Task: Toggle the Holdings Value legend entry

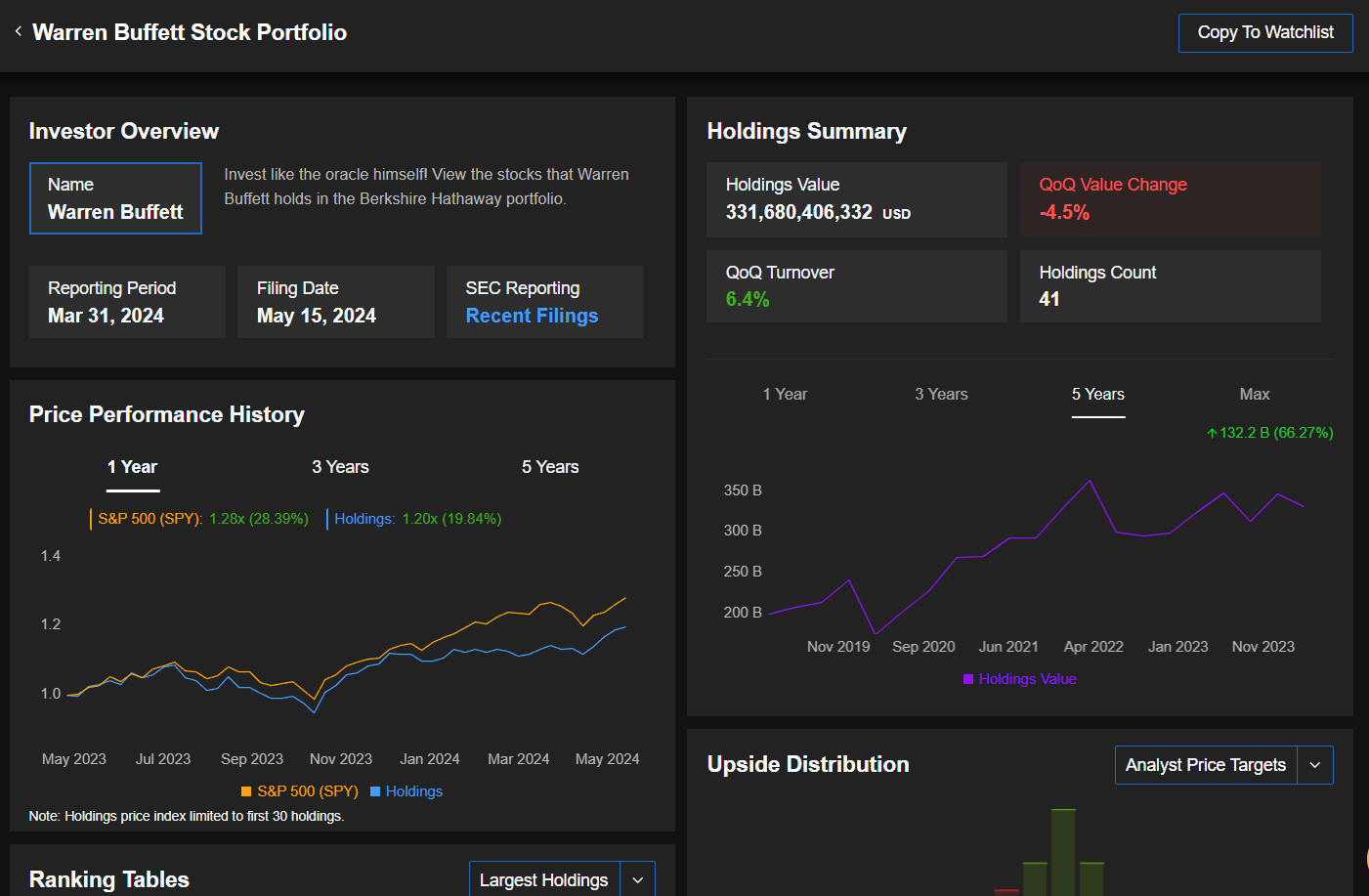Action: [1019, 679]
